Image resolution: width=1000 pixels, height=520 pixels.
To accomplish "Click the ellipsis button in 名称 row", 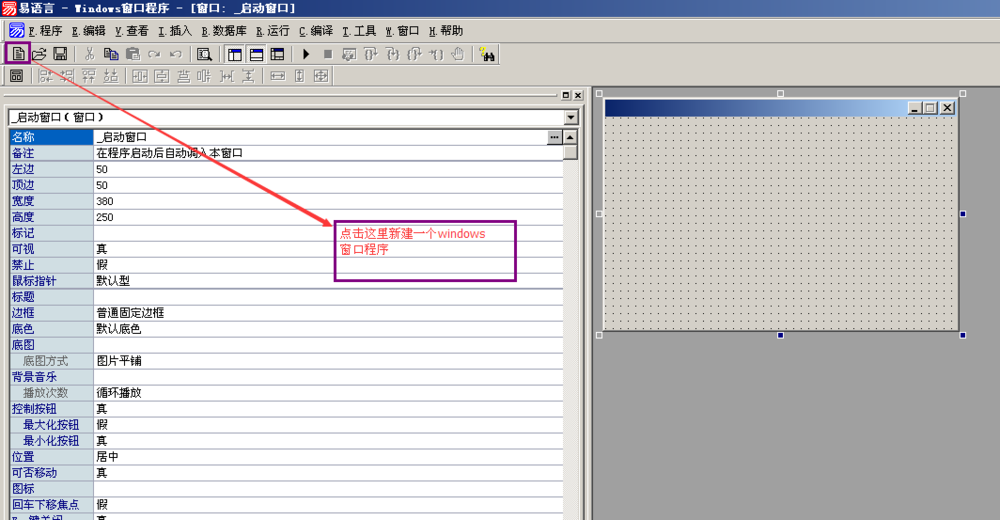I will coord(555,137).
